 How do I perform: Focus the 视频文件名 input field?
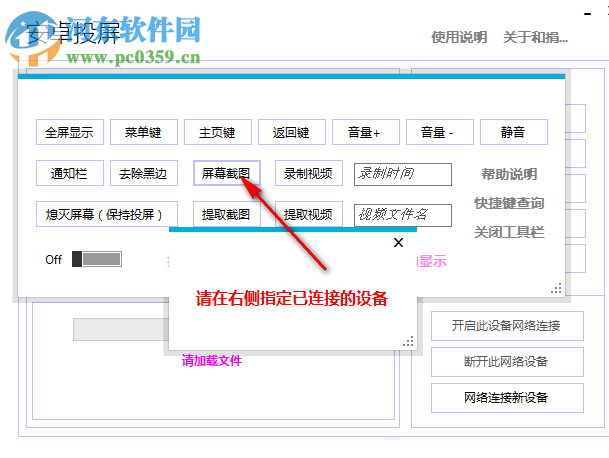(403, 215)
